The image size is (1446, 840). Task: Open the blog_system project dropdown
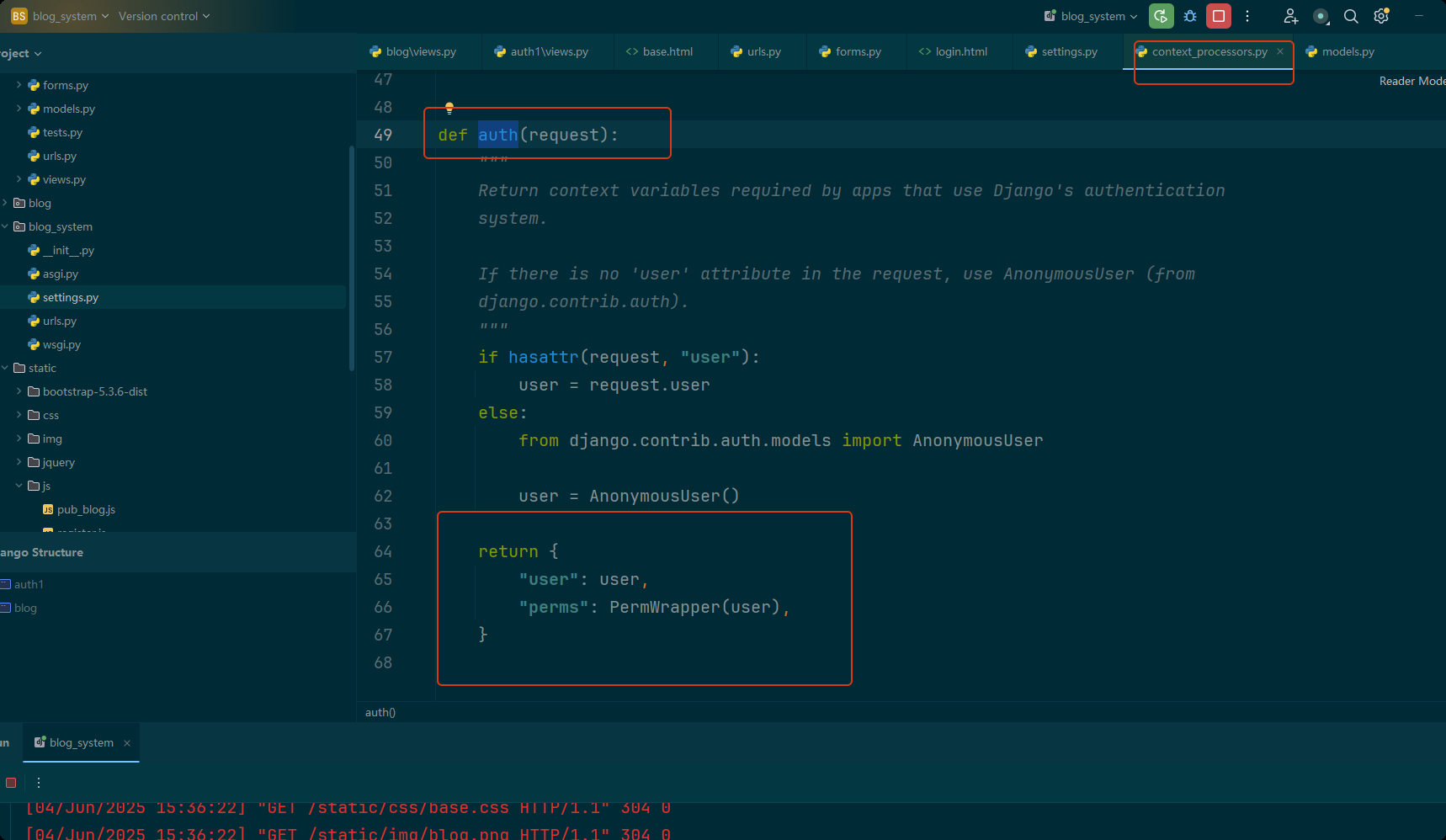click(x=71, y=16)
